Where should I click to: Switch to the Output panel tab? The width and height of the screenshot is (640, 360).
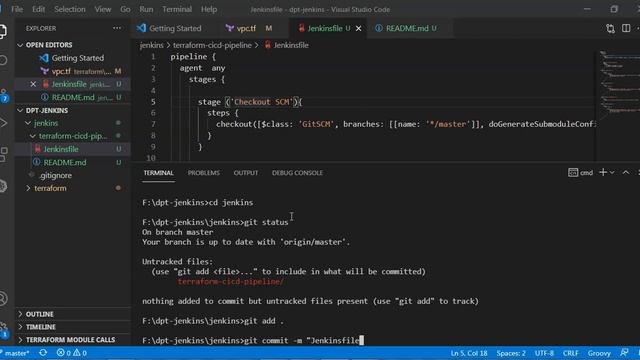point(246,173)
